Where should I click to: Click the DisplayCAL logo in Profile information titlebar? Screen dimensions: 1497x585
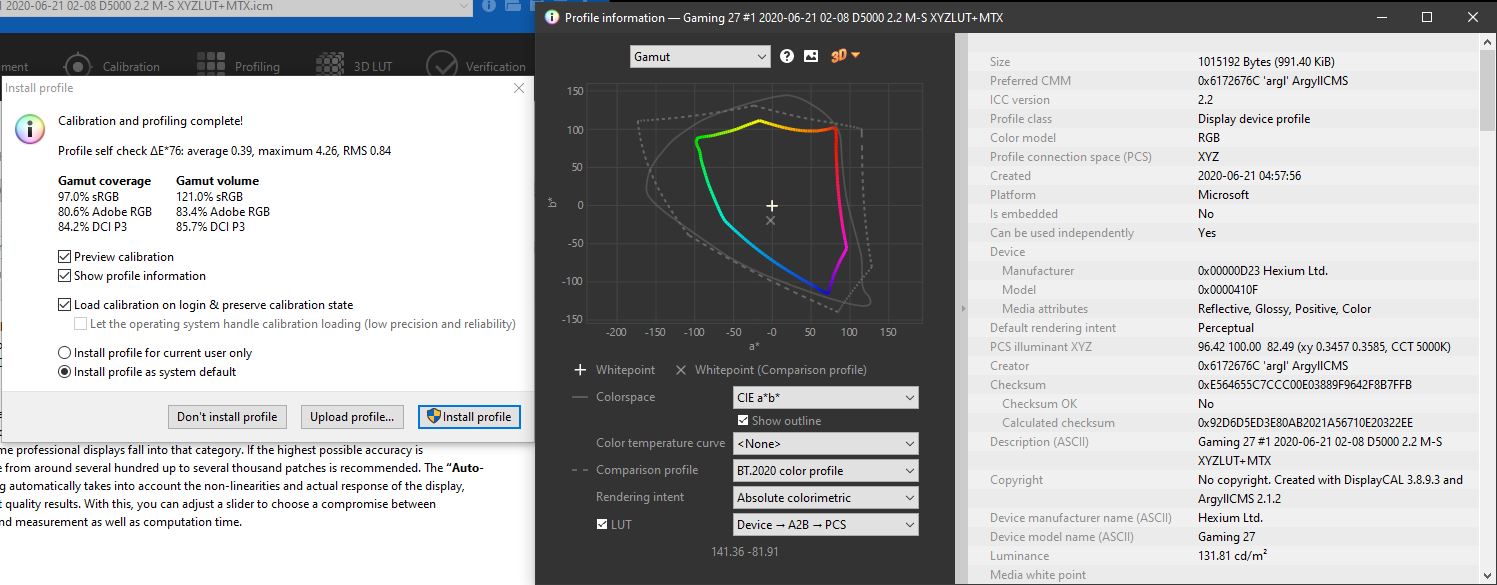tap(552, 17)
